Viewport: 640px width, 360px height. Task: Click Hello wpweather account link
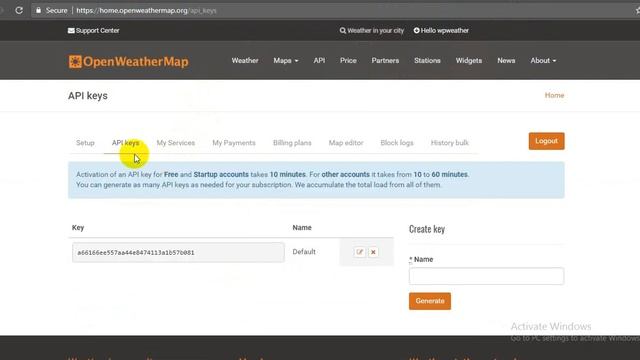pyautogui.click(x=441, y=31)
